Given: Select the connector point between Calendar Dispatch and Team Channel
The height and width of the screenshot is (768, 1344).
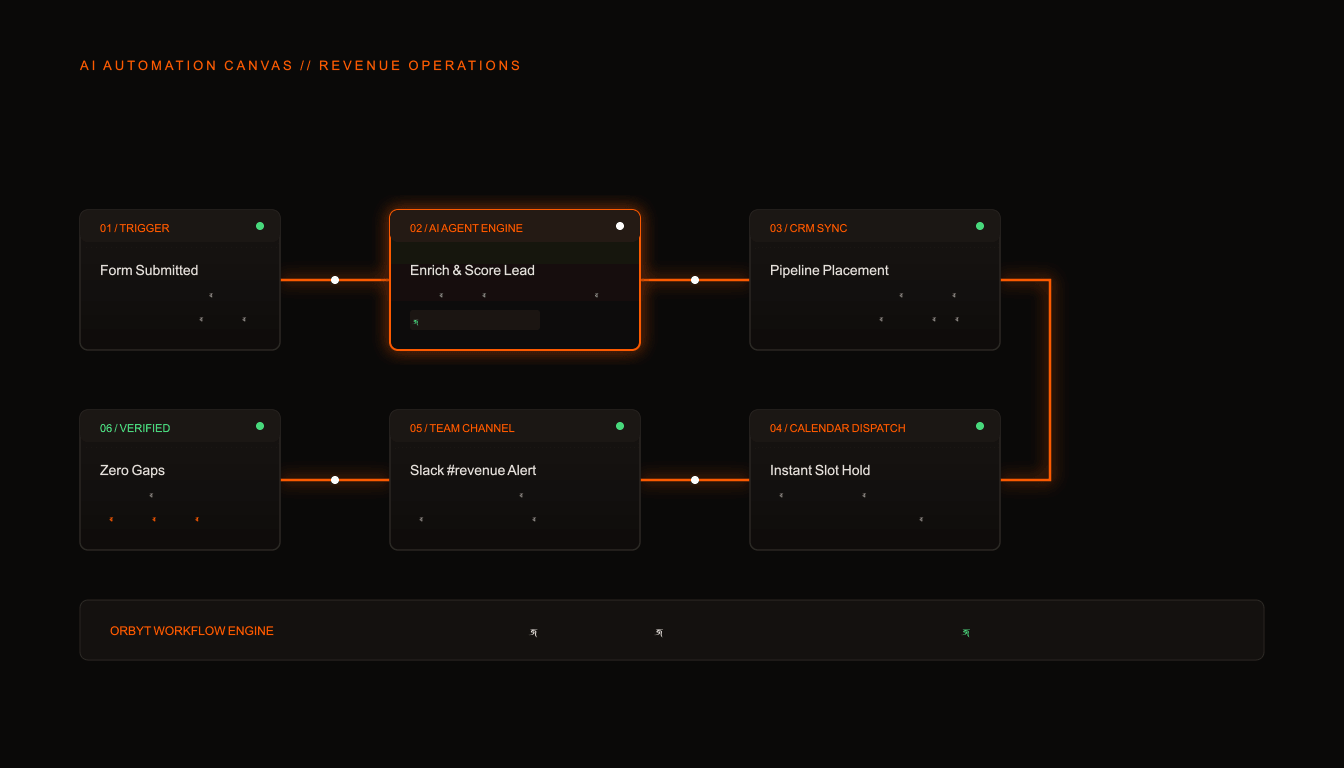Looking at the screenshot, I should coord(695,480).
